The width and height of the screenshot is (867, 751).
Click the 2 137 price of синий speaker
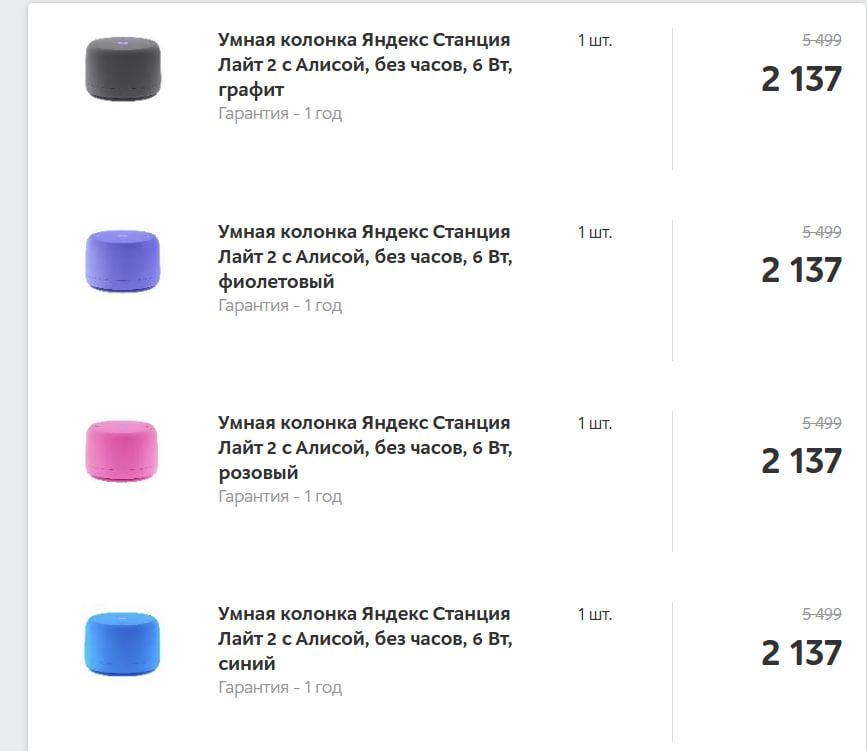pyautogui.click(x=801, y=653)
